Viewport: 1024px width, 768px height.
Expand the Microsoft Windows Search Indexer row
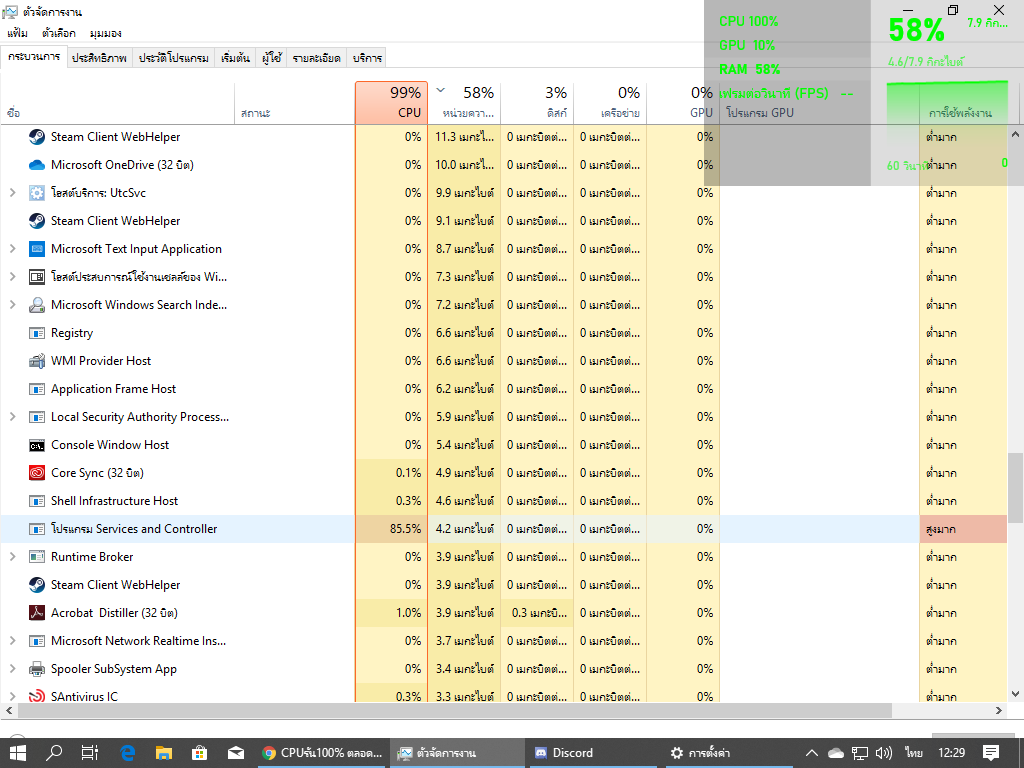pyautogui.click(x=12, y=305)
